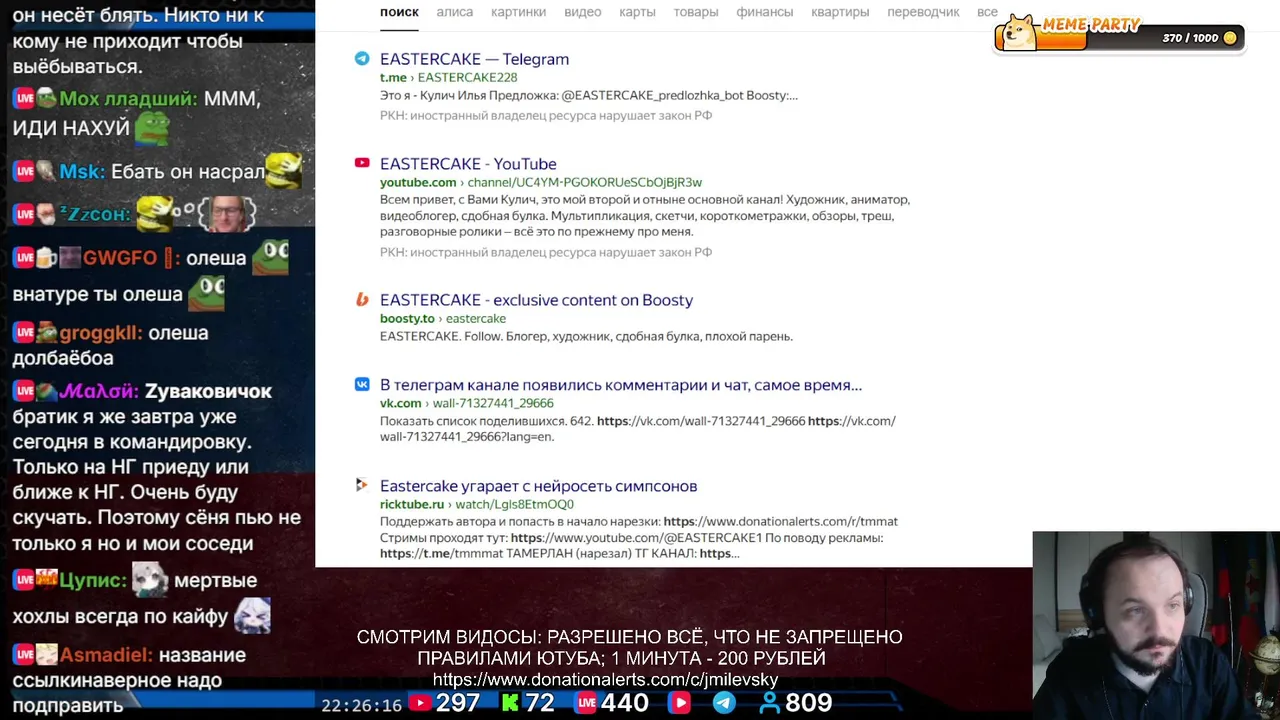The image size is (1280, 720).
Task: Click the boosty.to eastercake url
Action: click(443, 318)
